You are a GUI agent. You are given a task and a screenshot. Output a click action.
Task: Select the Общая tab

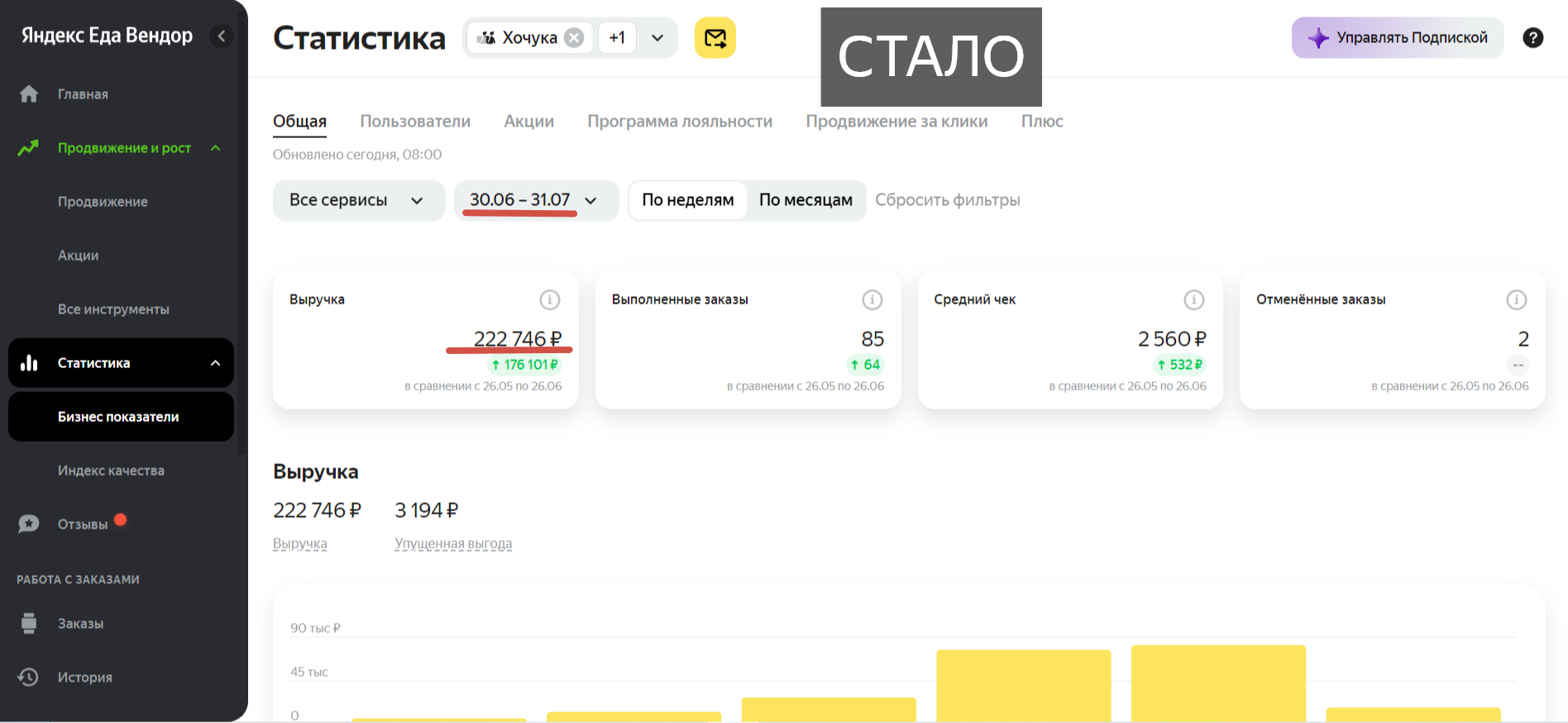pyautogui.click(x=299, y=122)
